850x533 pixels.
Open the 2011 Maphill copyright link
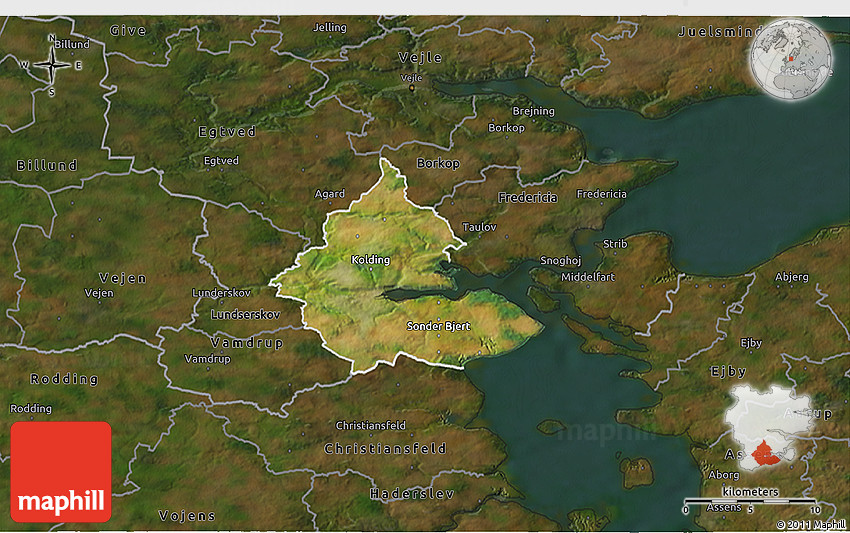(x=810, y=524)
